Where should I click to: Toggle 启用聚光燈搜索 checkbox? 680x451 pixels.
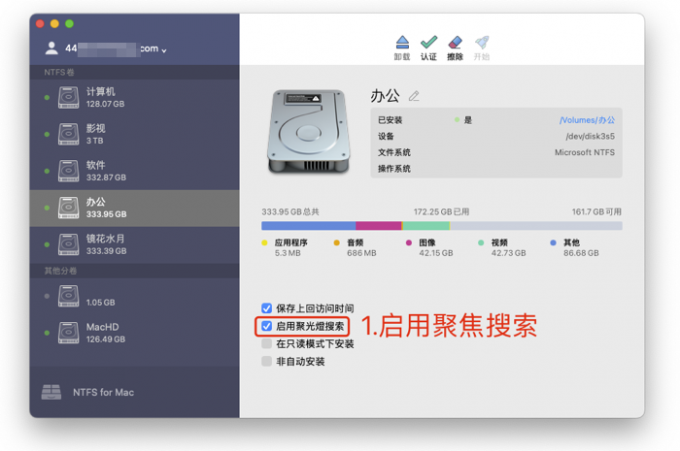(x=266, y=326)
